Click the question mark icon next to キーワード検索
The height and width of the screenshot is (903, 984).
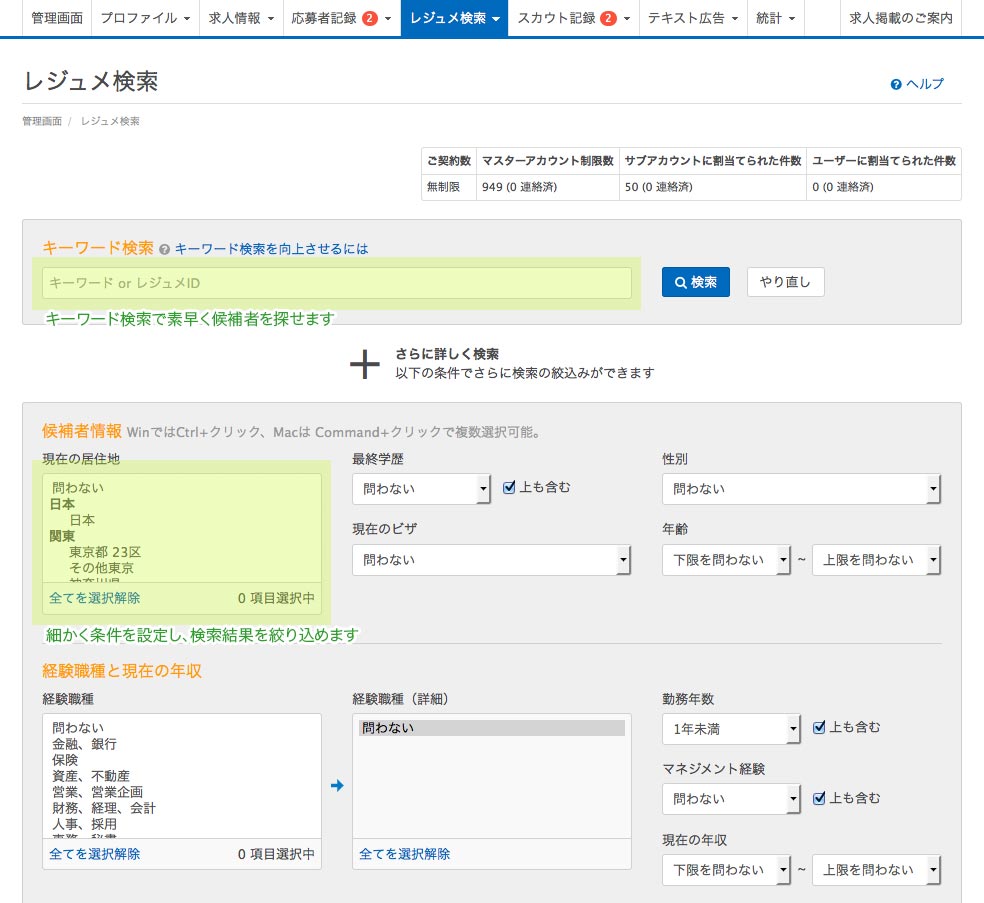pos(164,250)
